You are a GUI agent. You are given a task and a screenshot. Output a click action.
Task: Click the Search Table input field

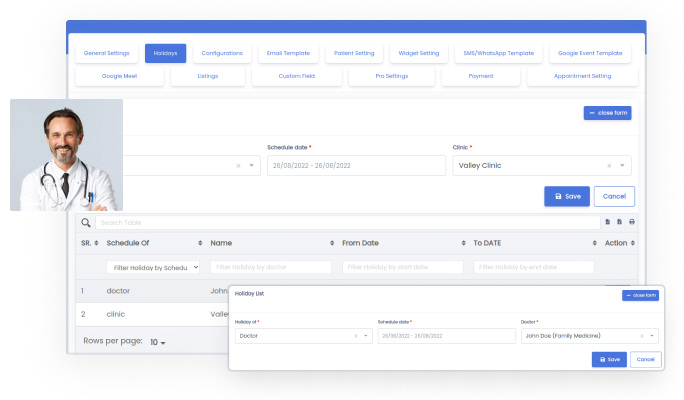click(348, 223)
